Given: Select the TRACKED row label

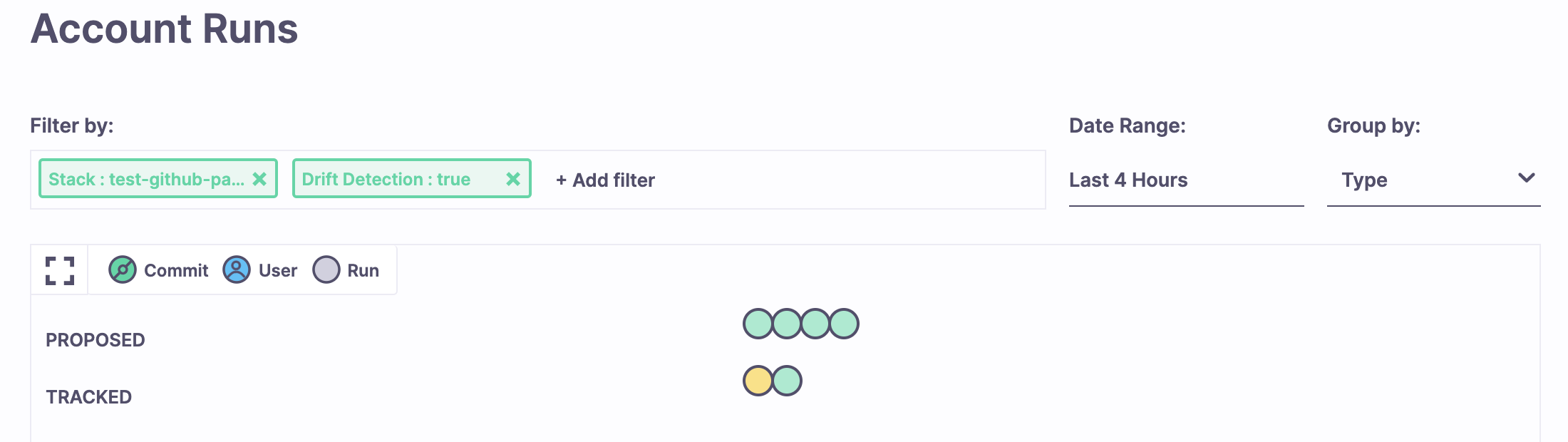Looking at the screenshot, I should 89,396.
